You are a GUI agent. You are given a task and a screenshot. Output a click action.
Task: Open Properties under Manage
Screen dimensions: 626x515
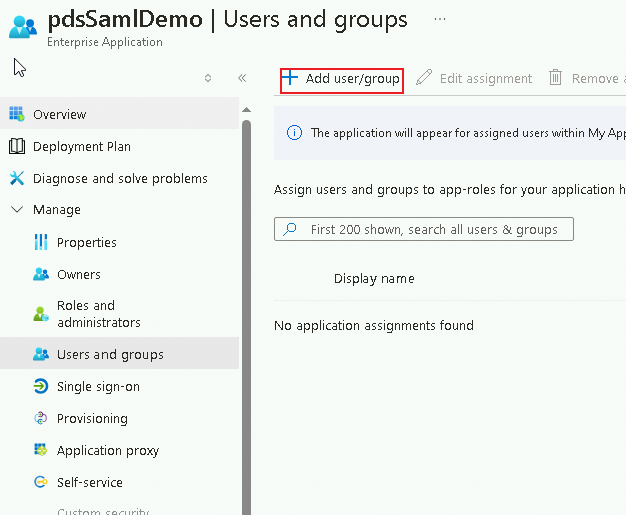click(x=87, y=242)
